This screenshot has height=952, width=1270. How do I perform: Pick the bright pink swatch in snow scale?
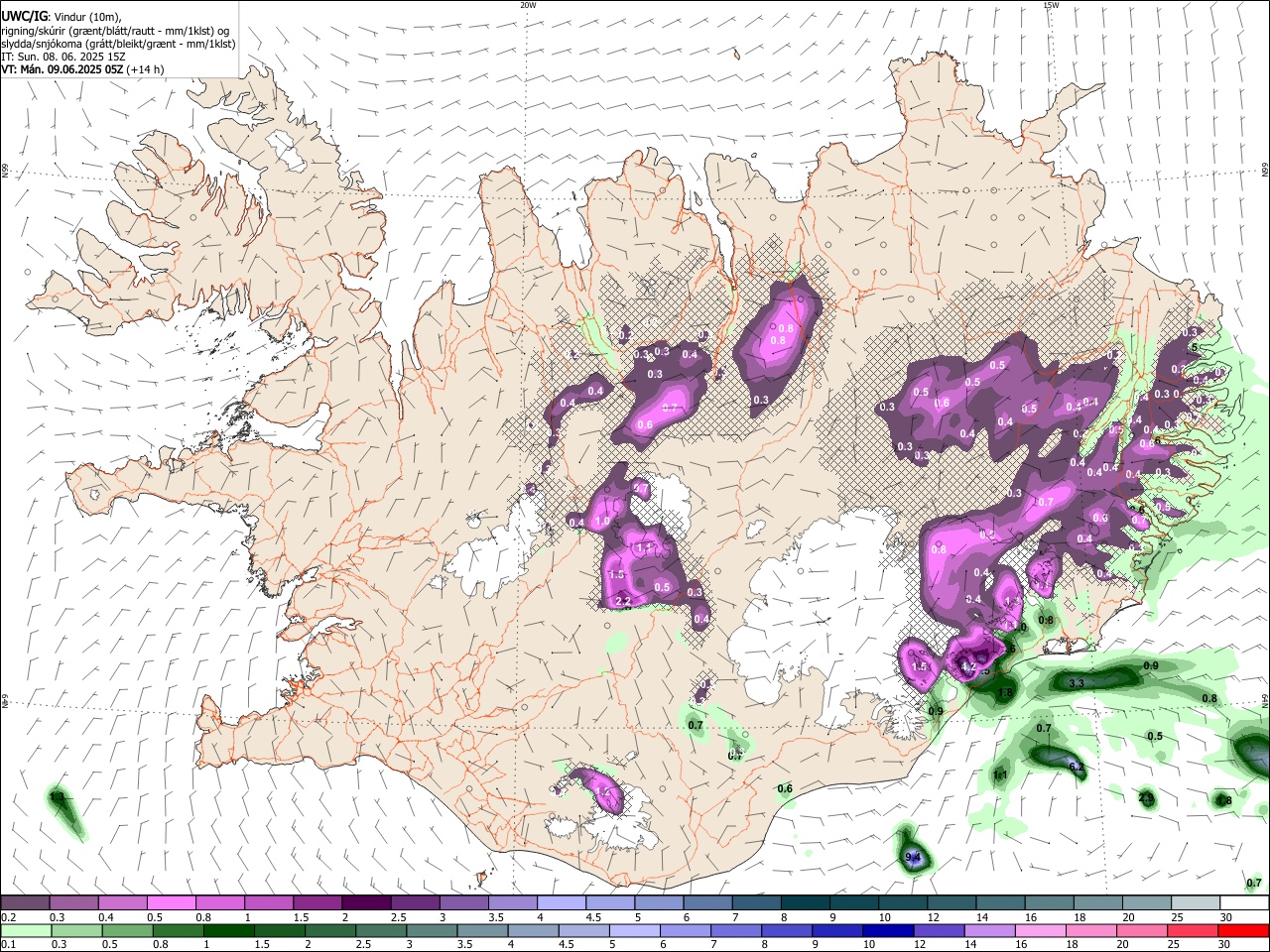point(171,903)
